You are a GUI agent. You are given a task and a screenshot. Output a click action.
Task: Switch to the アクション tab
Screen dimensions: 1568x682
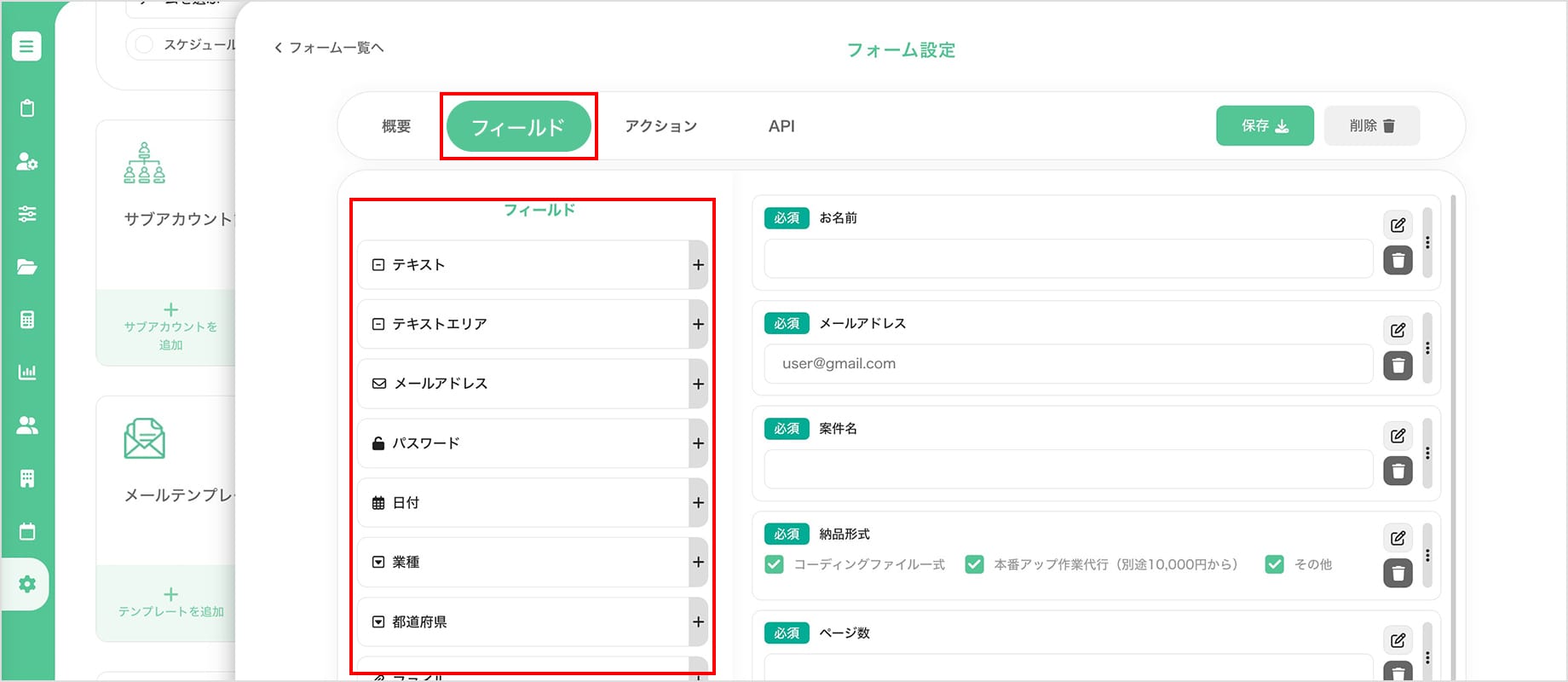[x=660, y=126]
